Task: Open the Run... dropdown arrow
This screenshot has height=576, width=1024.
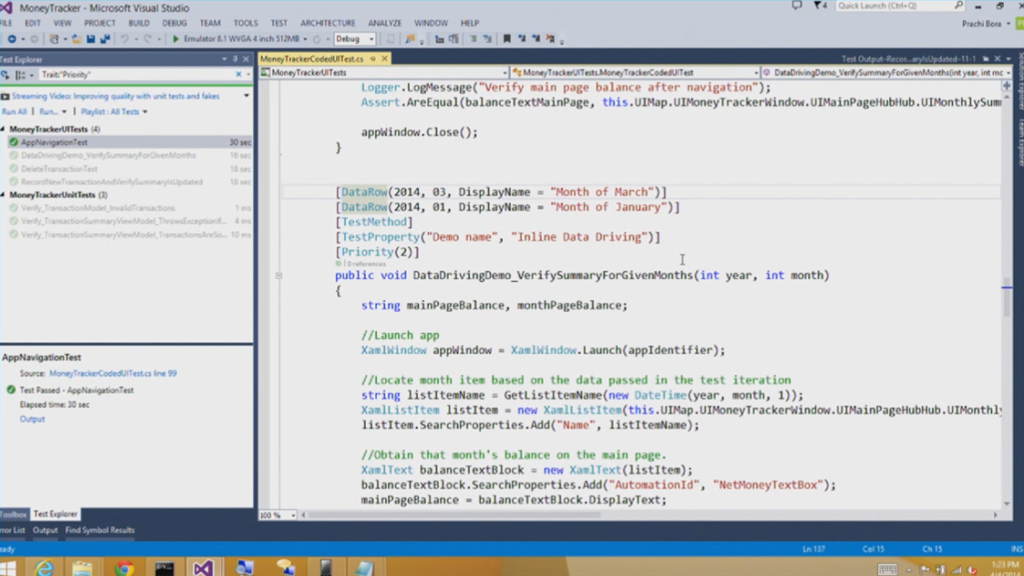Action: coord(64,112)
